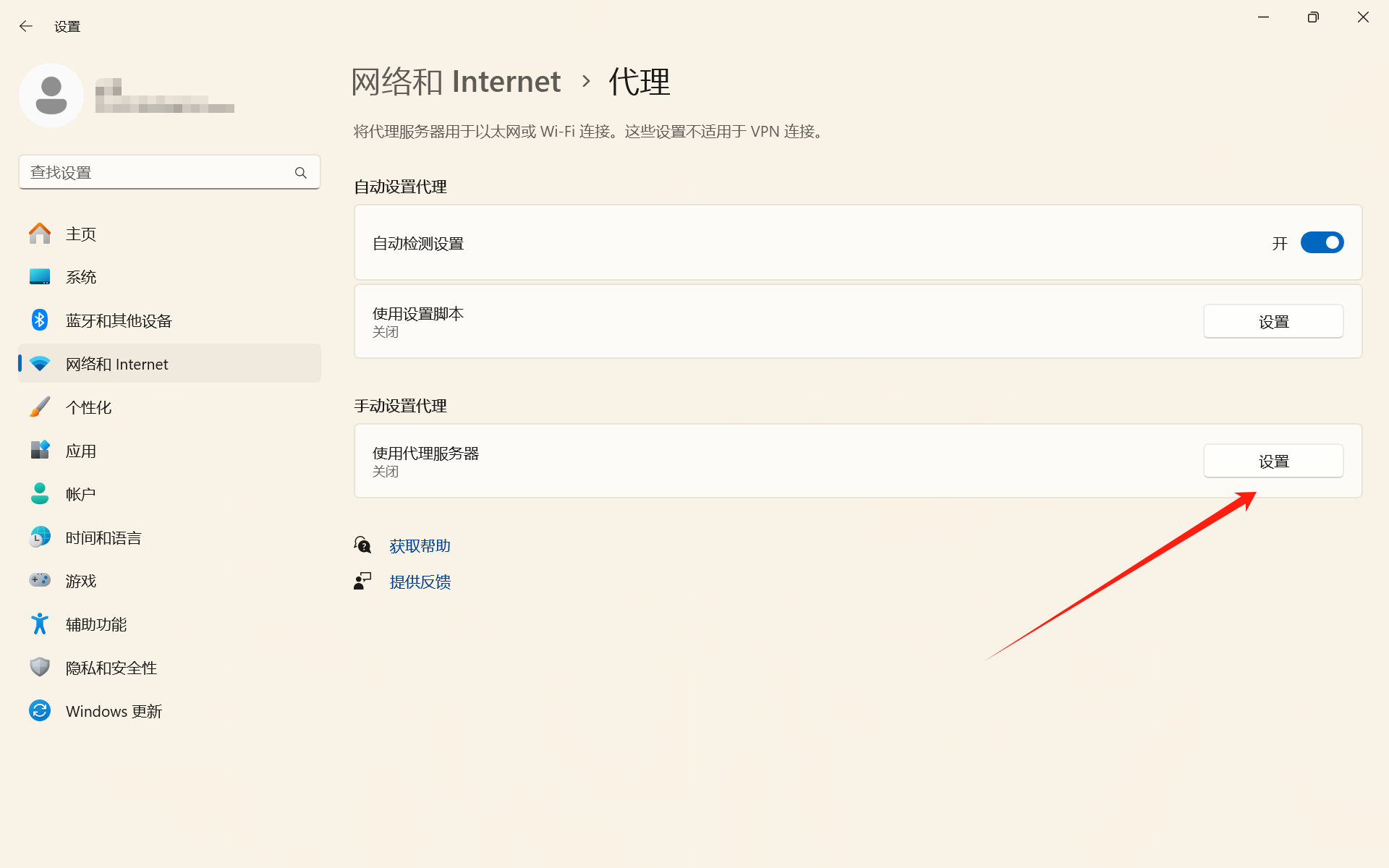Open 辅助功能 accessibility icon

tap(40, 624)
